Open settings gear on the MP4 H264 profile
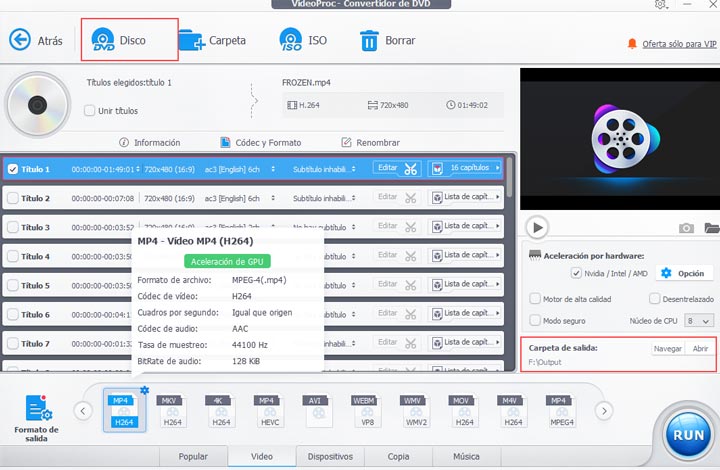 point(144,390)
